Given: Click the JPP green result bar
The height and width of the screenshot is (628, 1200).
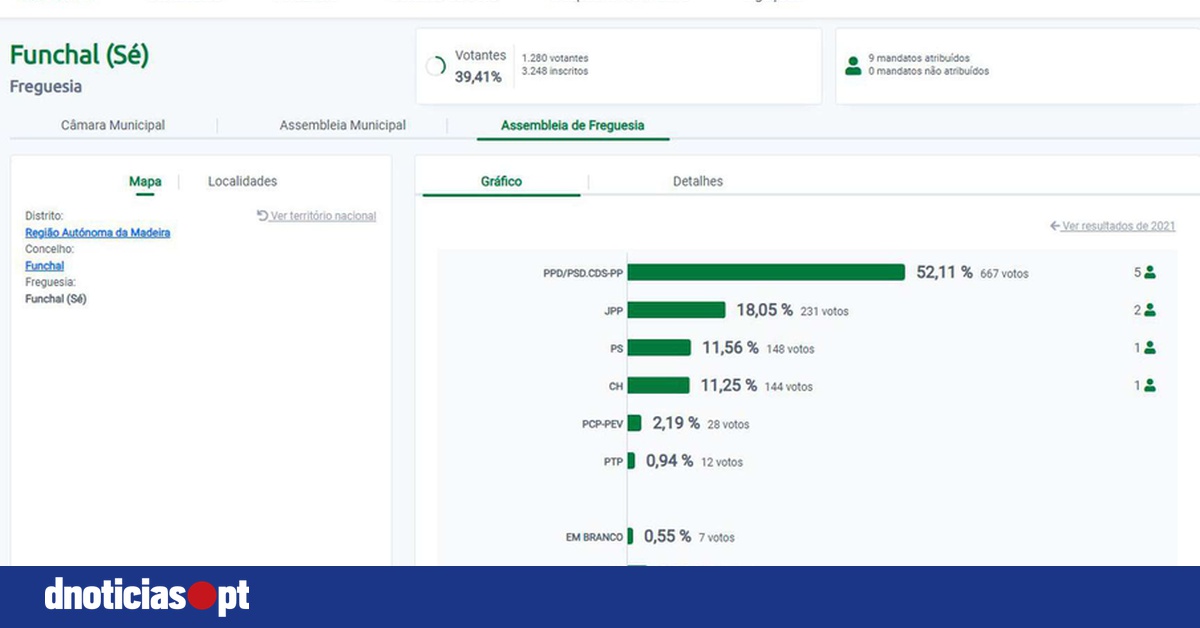Looking at the screenshot, I should [x=676, y=310].
